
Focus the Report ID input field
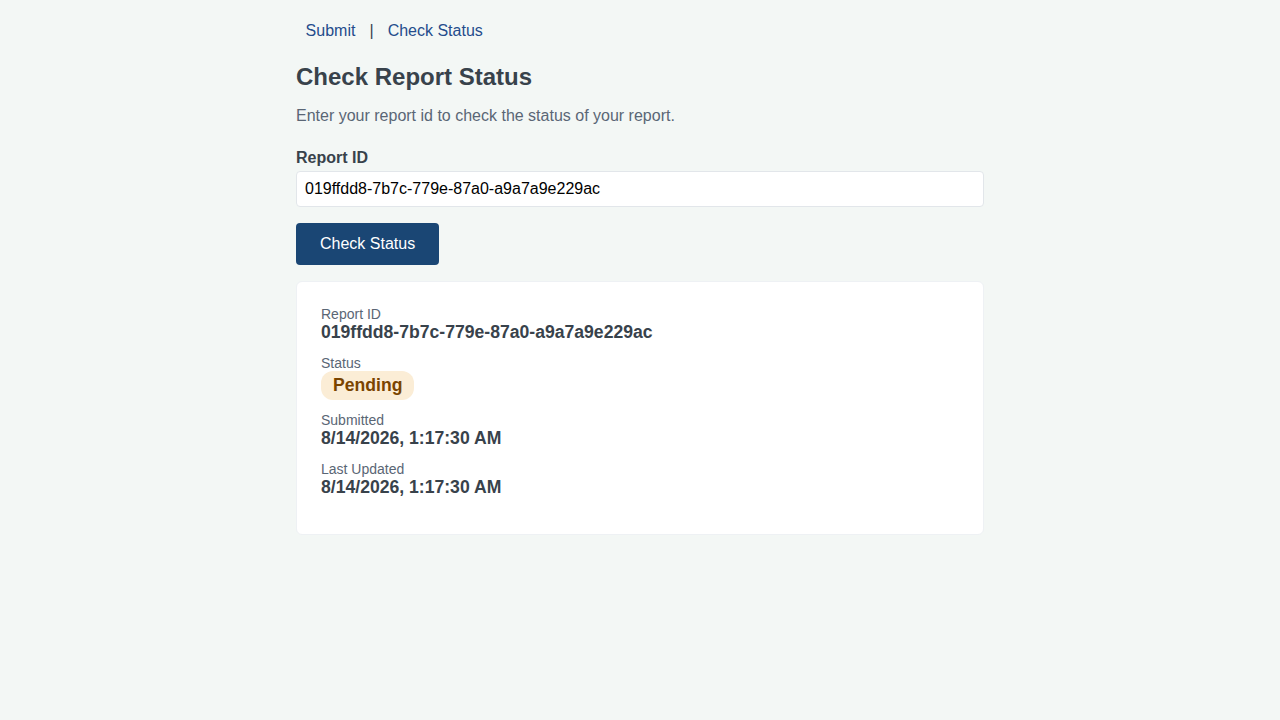[x=640, y=189]
